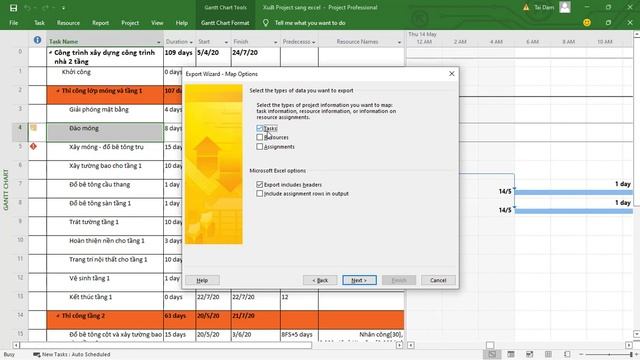
Task: Click the Redo arrow icon
Action: (45, 7)
